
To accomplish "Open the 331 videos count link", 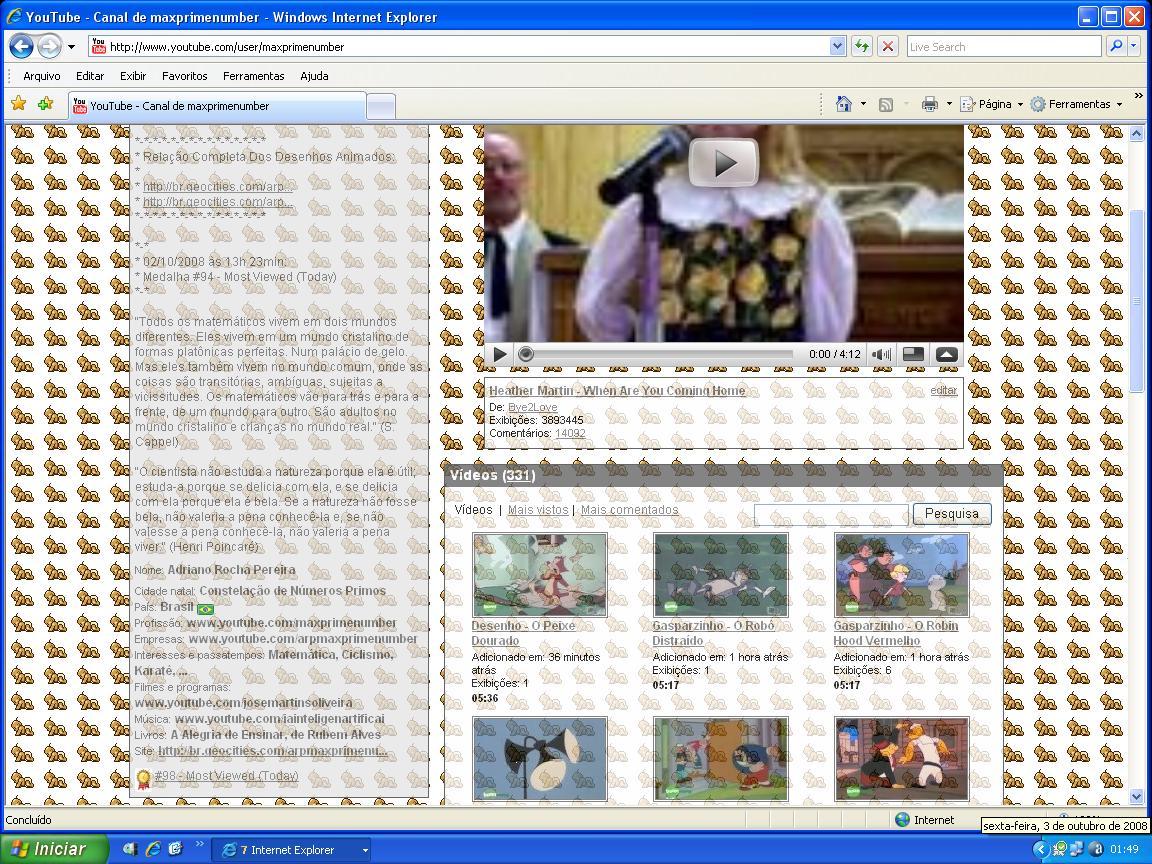I will (x=518, y=475).
